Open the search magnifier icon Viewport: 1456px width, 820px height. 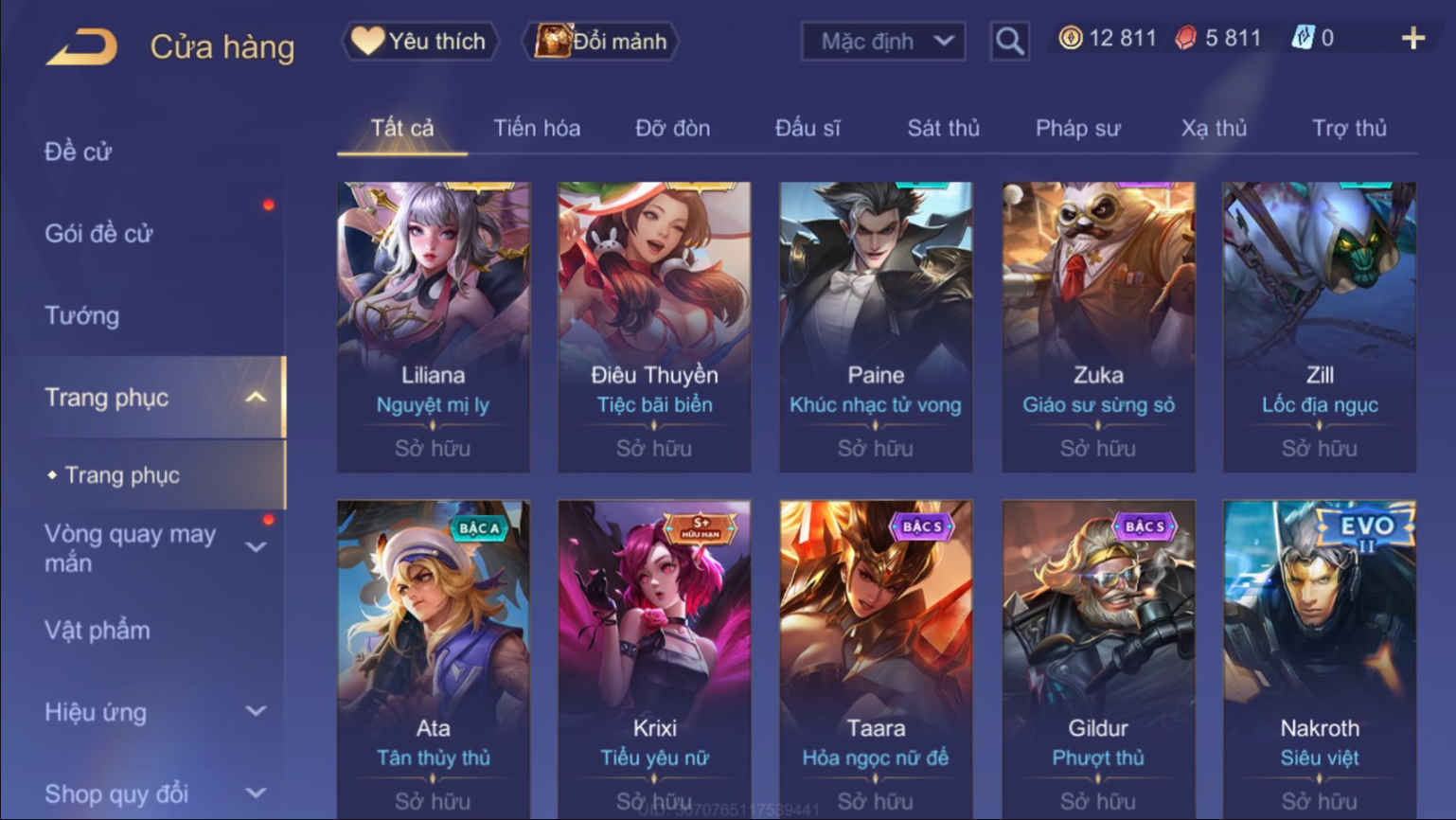click(x=1009, y=41)
